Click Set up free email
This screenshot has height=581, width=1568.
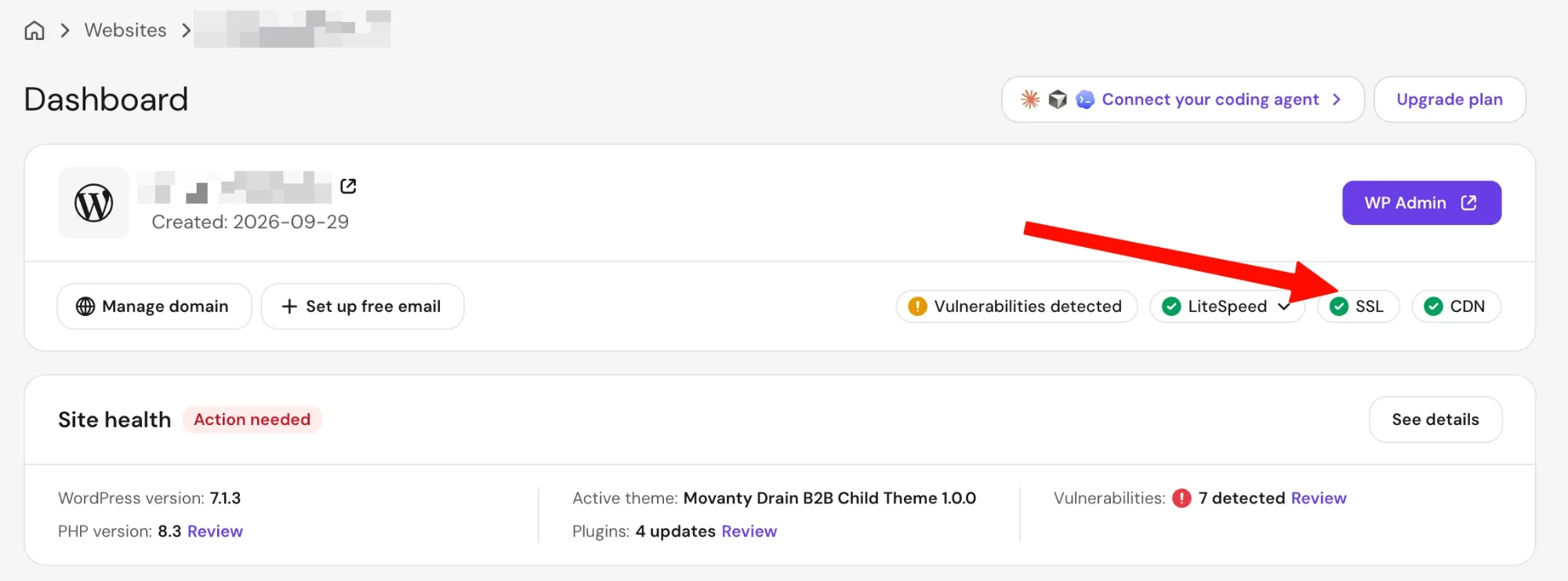pos(362,307)
